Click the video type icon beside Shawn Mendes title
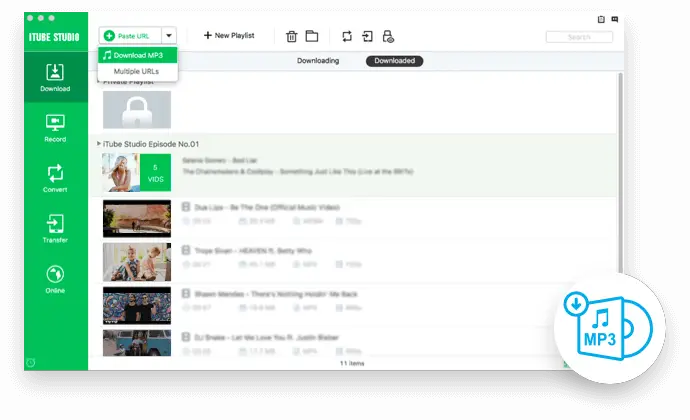 [186, 293]
